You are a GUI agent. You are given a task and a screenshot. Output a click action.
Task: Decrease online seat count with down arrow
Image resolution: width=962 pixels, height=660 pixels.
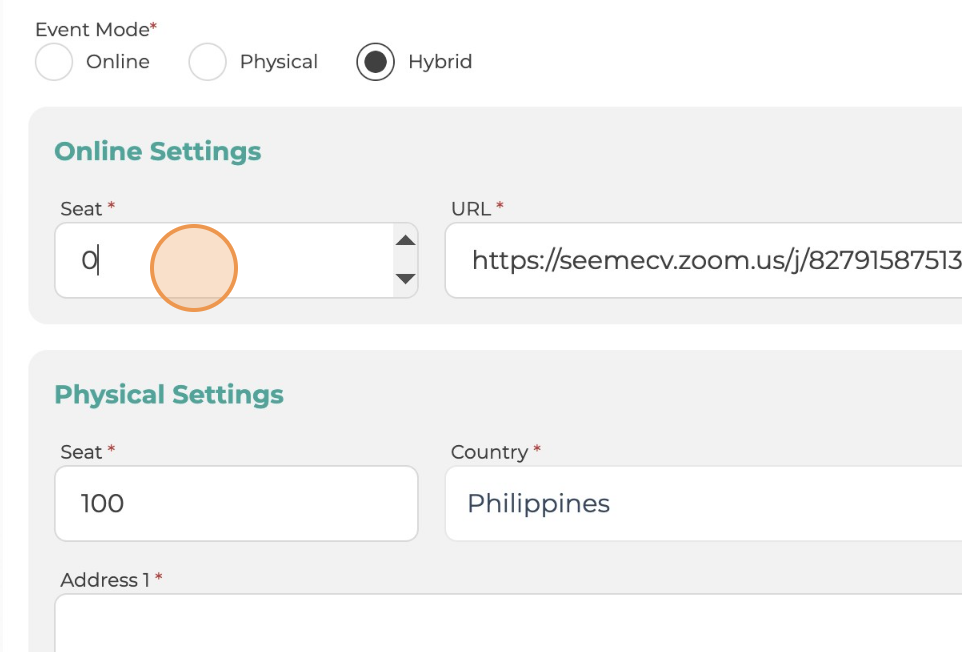pos(406,278)
